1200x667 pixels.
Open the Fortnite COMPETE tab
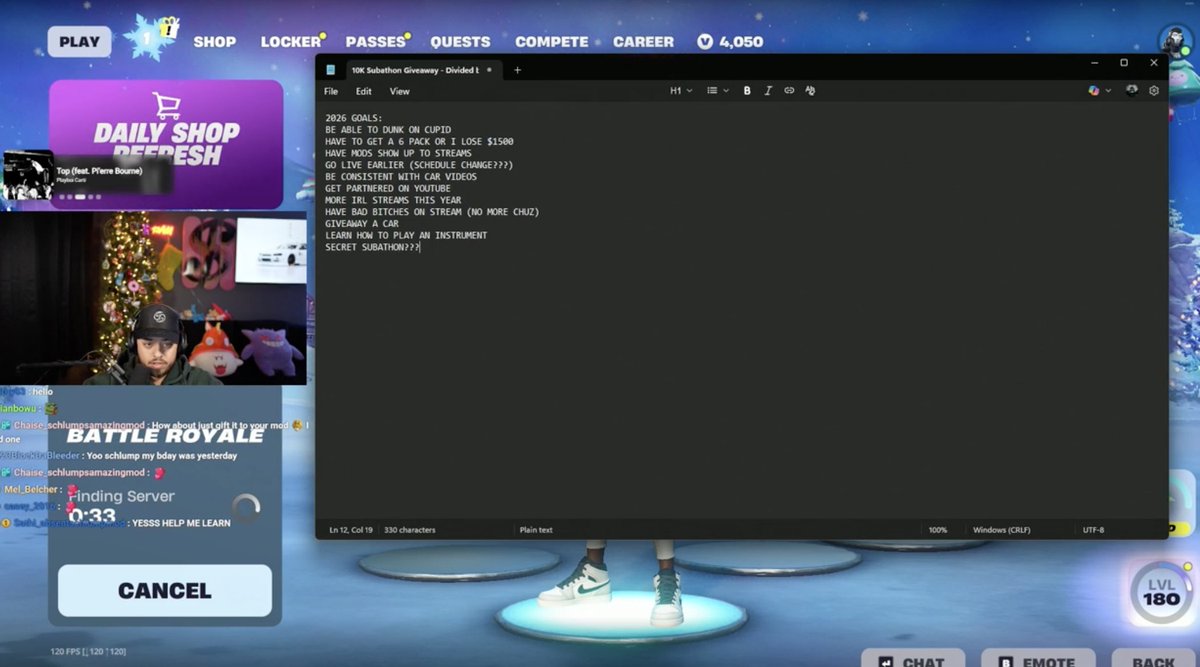[x=552, y=42]
